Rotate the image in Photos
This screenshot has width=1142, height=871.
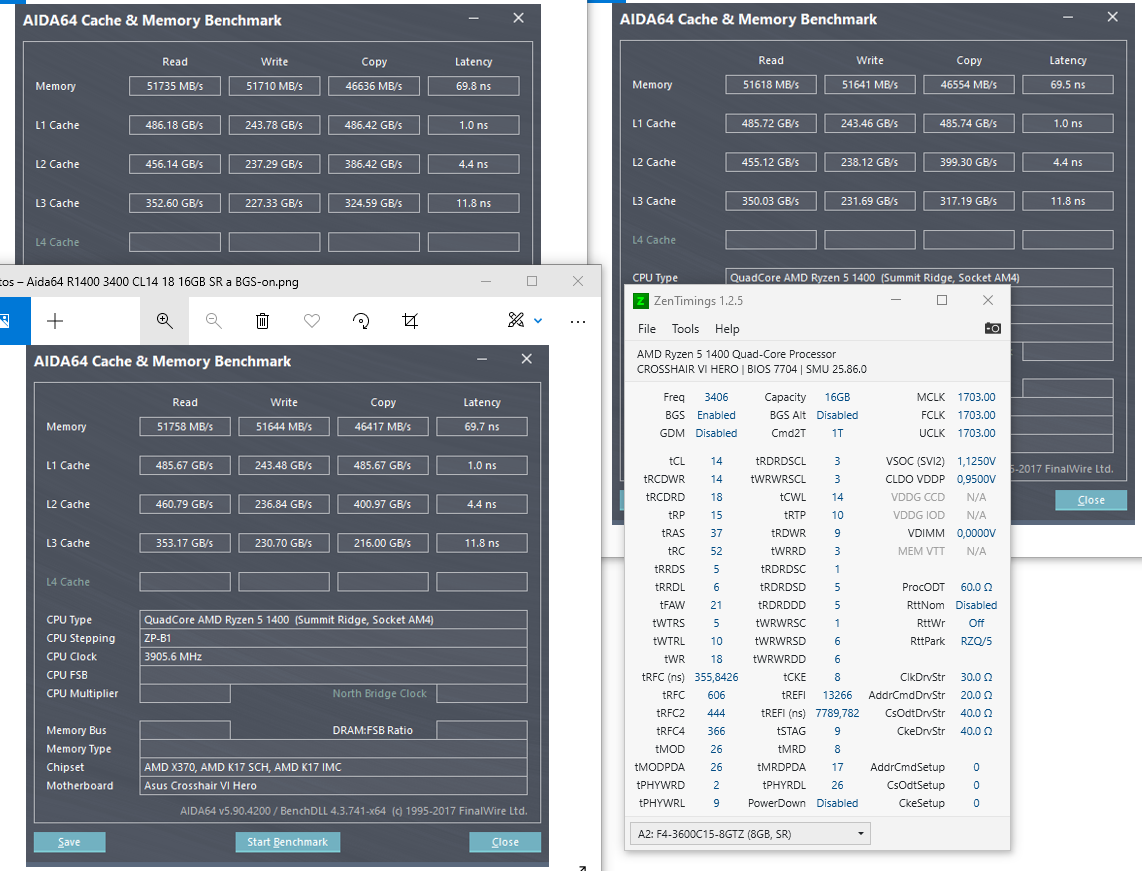pyautogui.click(x=361, y=321)
